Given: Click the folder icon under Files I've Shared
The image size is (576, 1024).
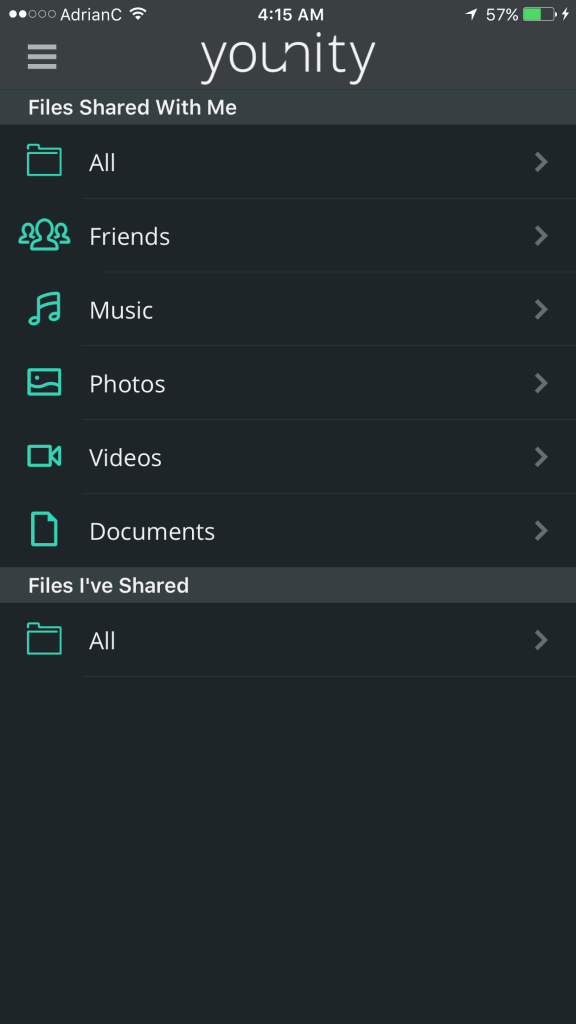Looking at the screenshot, I should pos(44,639).
